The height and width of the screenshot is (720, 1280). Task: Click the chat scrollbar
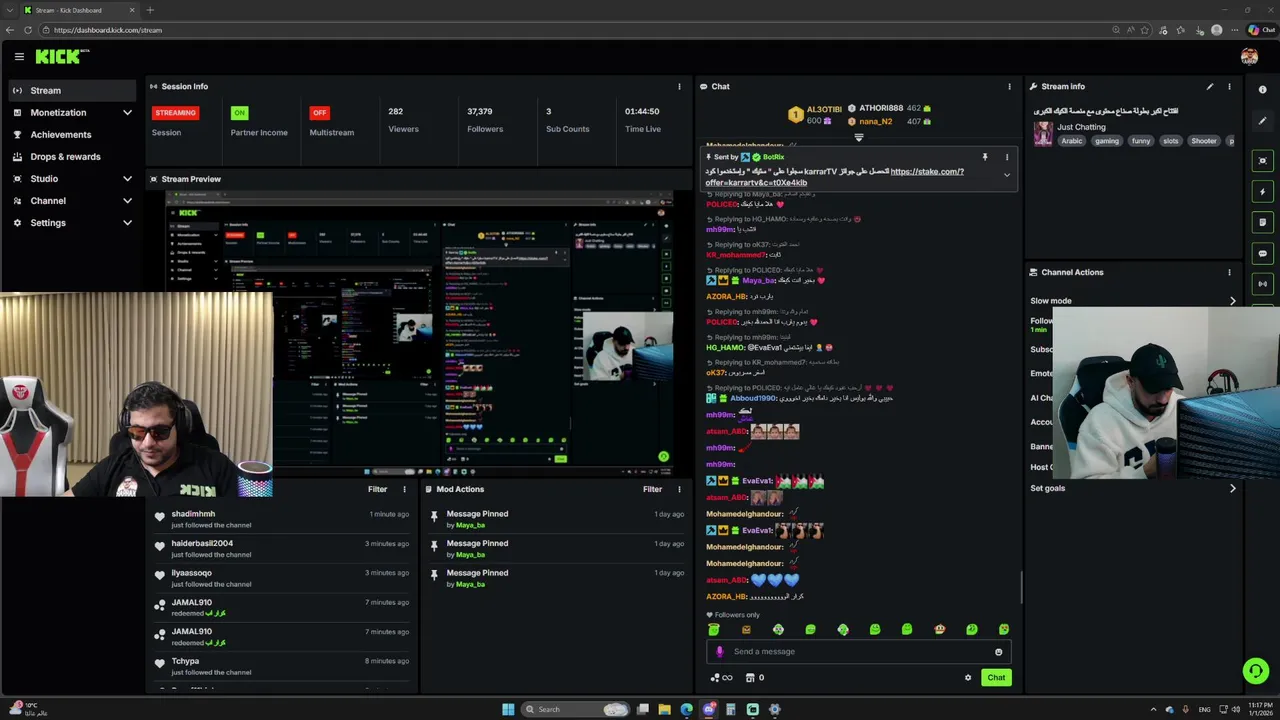coord(1021,587)
